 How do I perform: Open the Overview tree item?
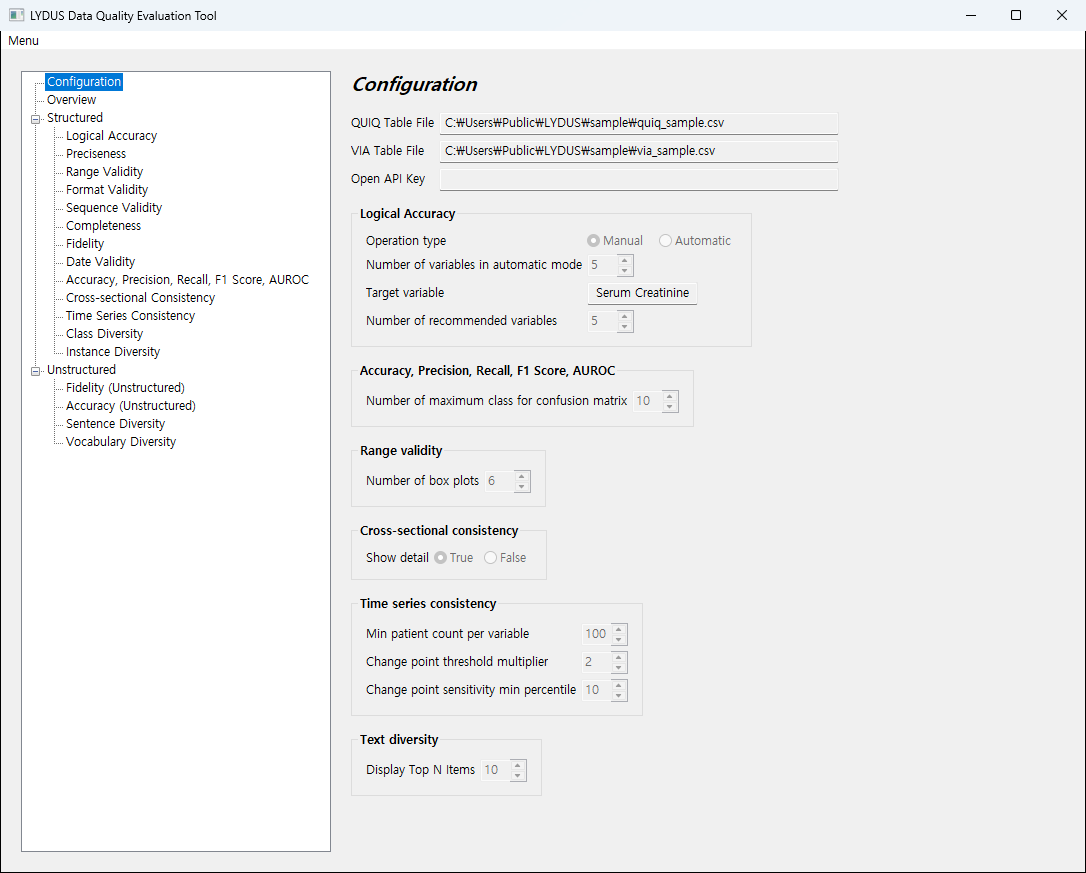[71, 100]
